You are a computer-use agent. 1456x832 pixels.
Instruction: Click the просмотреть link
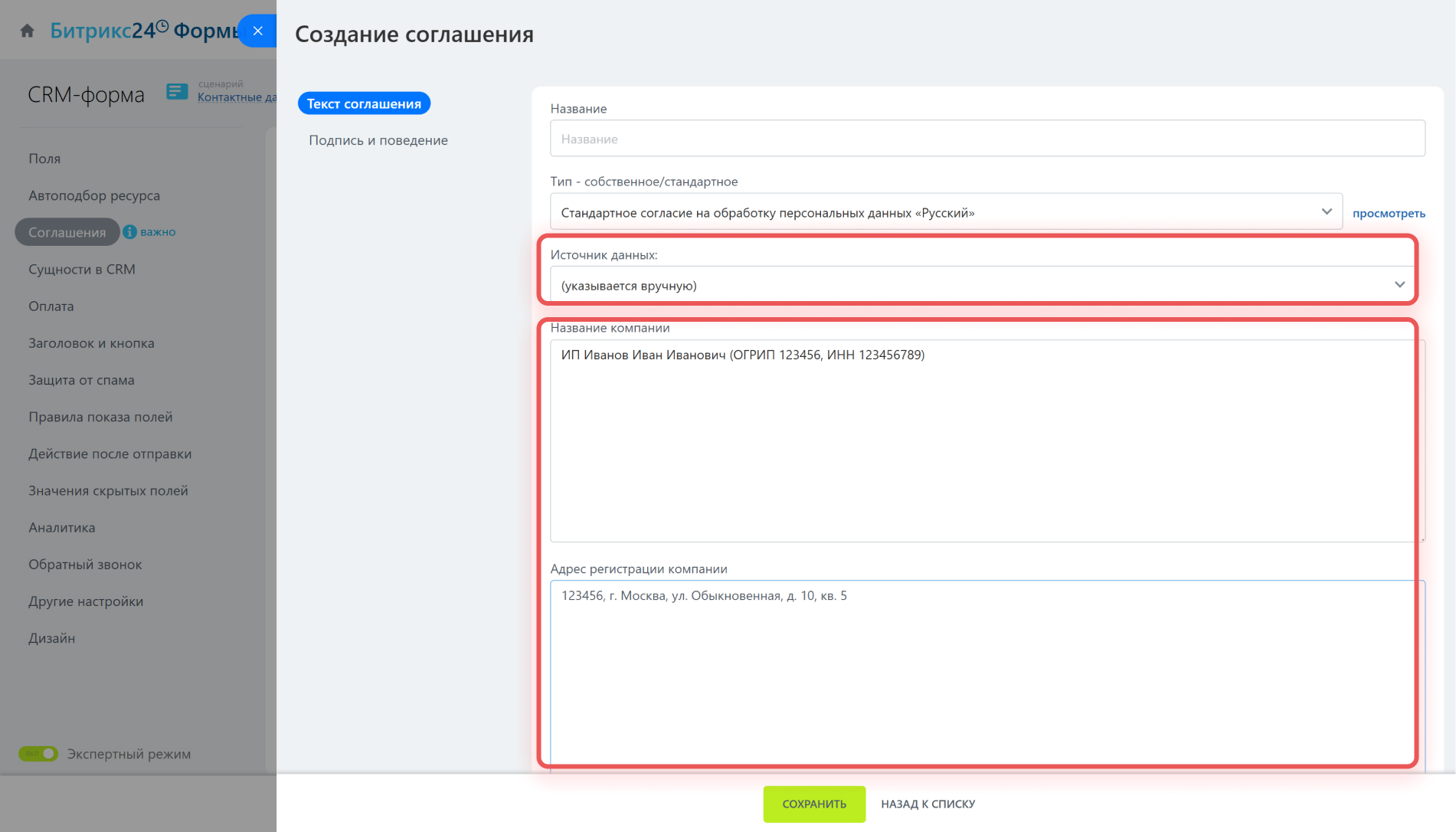1388,213
